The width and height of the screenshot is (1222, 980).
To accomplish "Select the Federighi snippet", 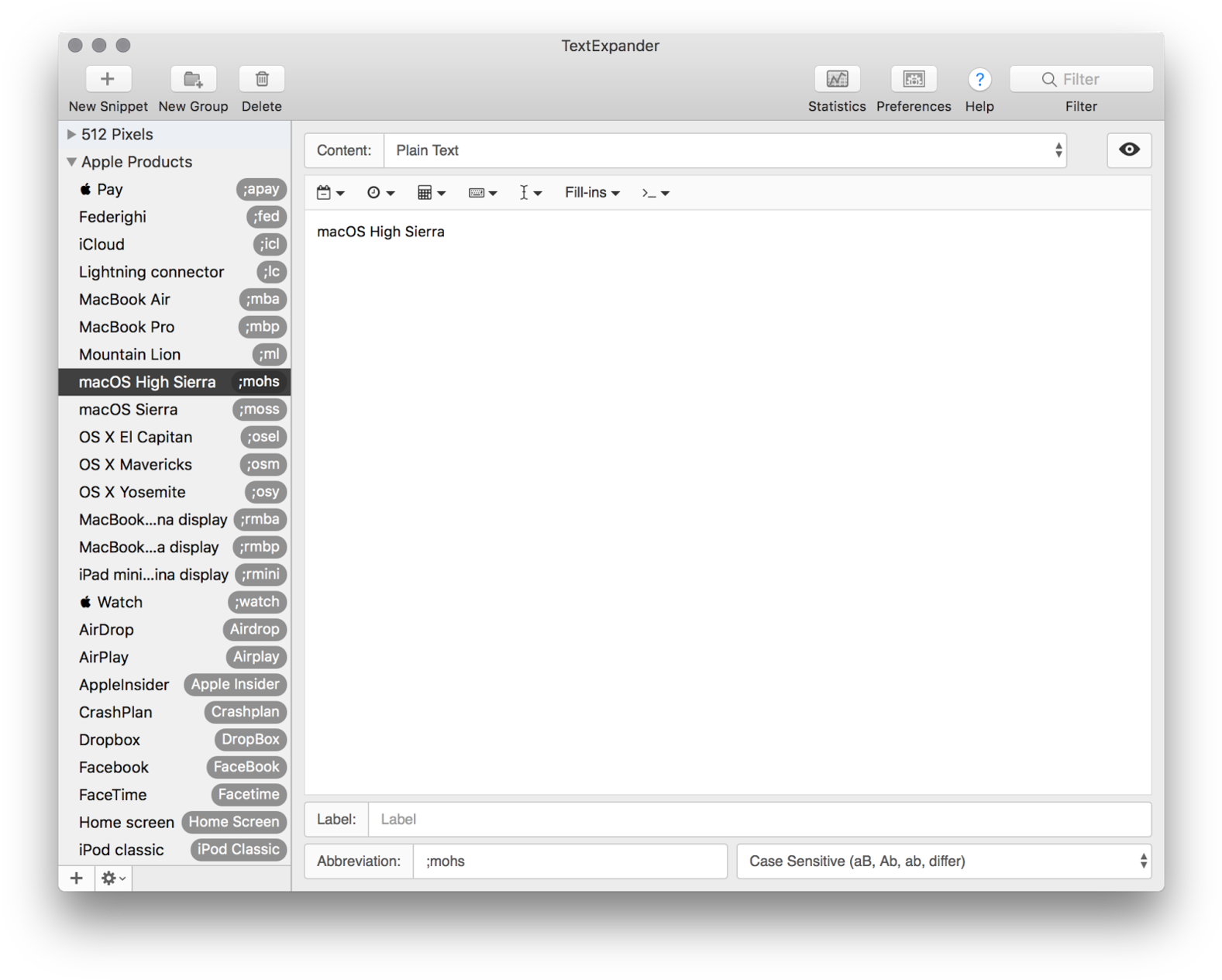I will point(175,217).
